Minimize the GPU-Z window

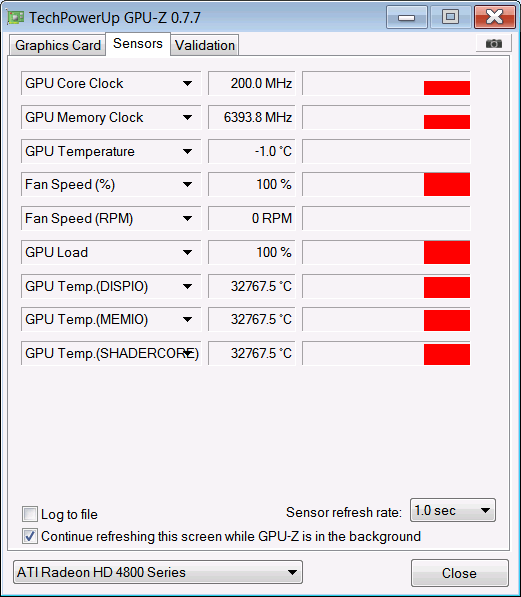406,17
